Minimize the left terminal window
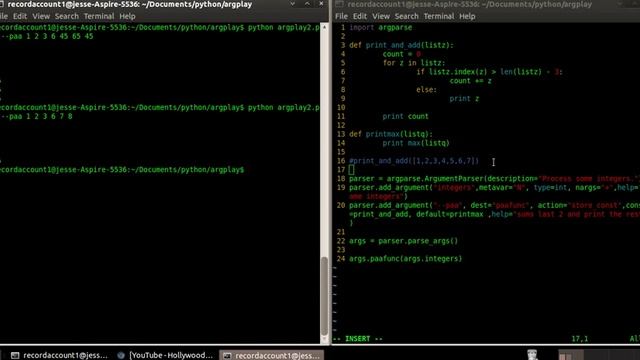 point(293,4)
